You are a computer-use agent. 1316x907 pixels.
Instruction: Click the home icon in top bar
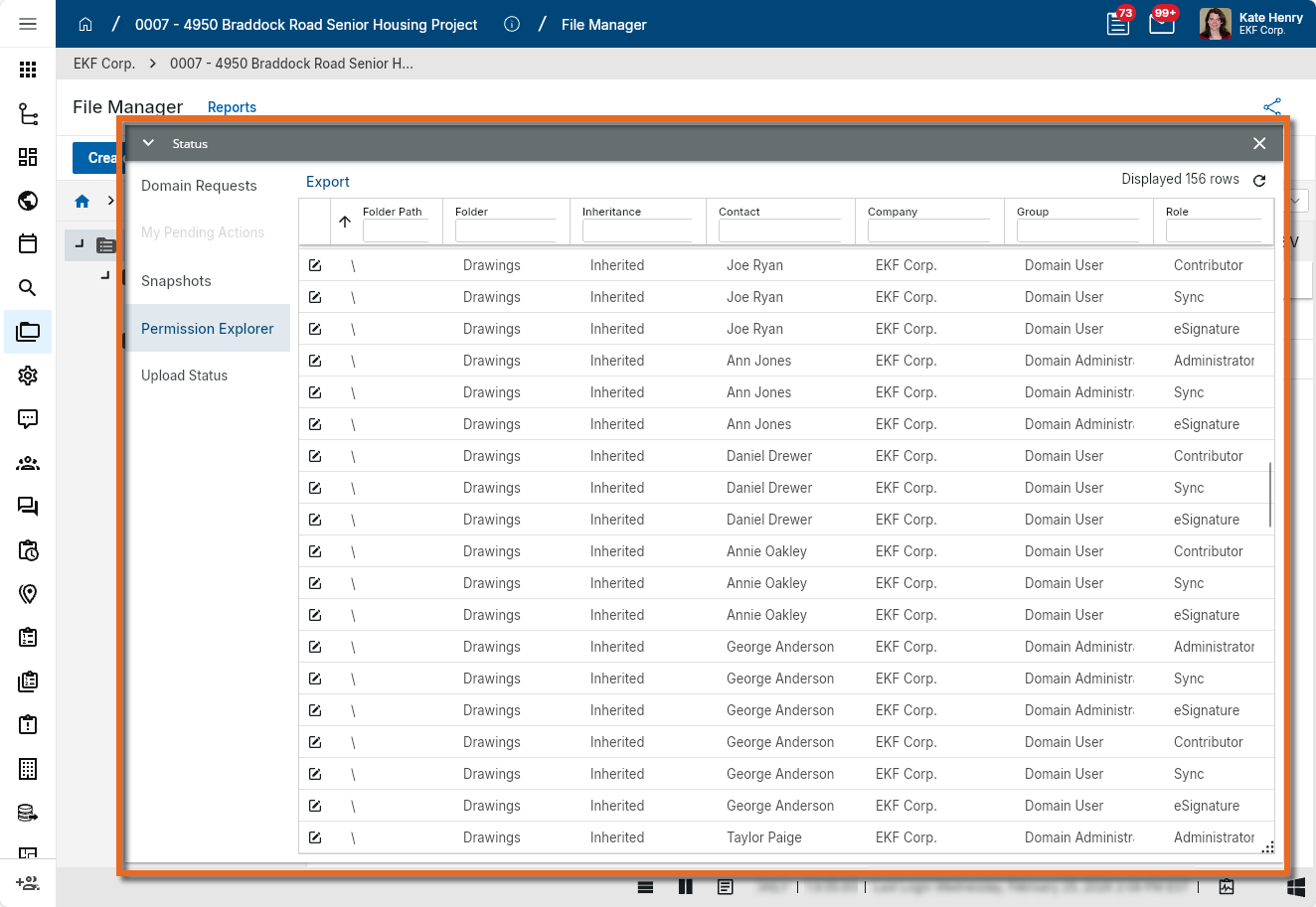tap(85, 25)
